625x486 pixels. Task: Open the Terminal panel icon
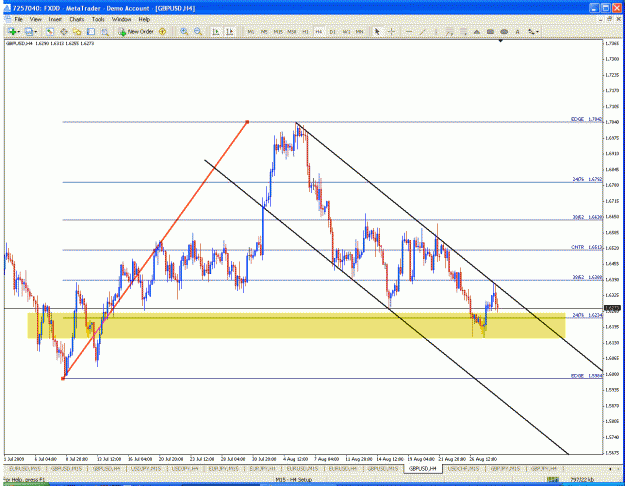(x=91, y=31)
